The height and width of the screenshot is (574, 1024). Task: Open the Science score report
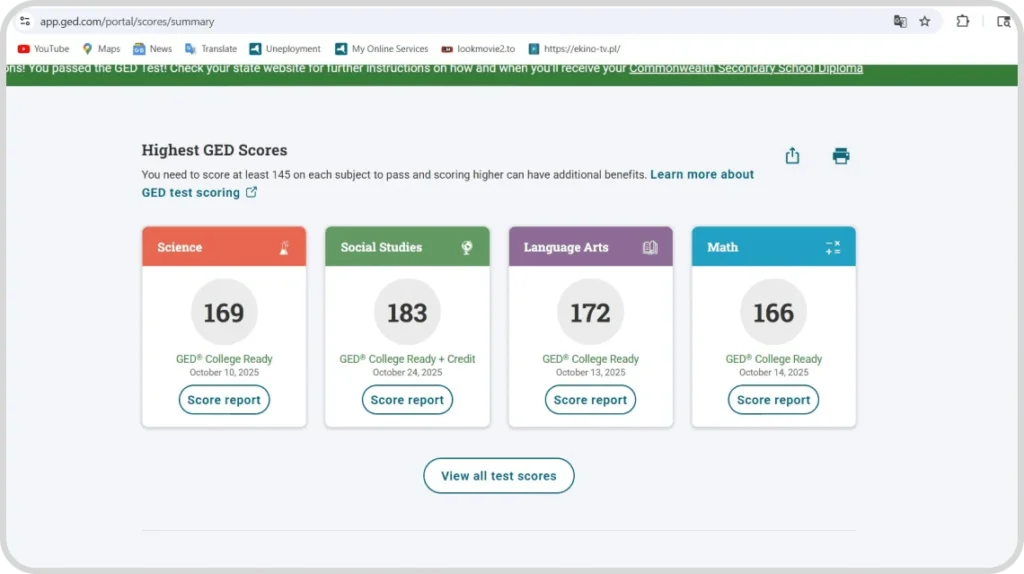(224, 400)
